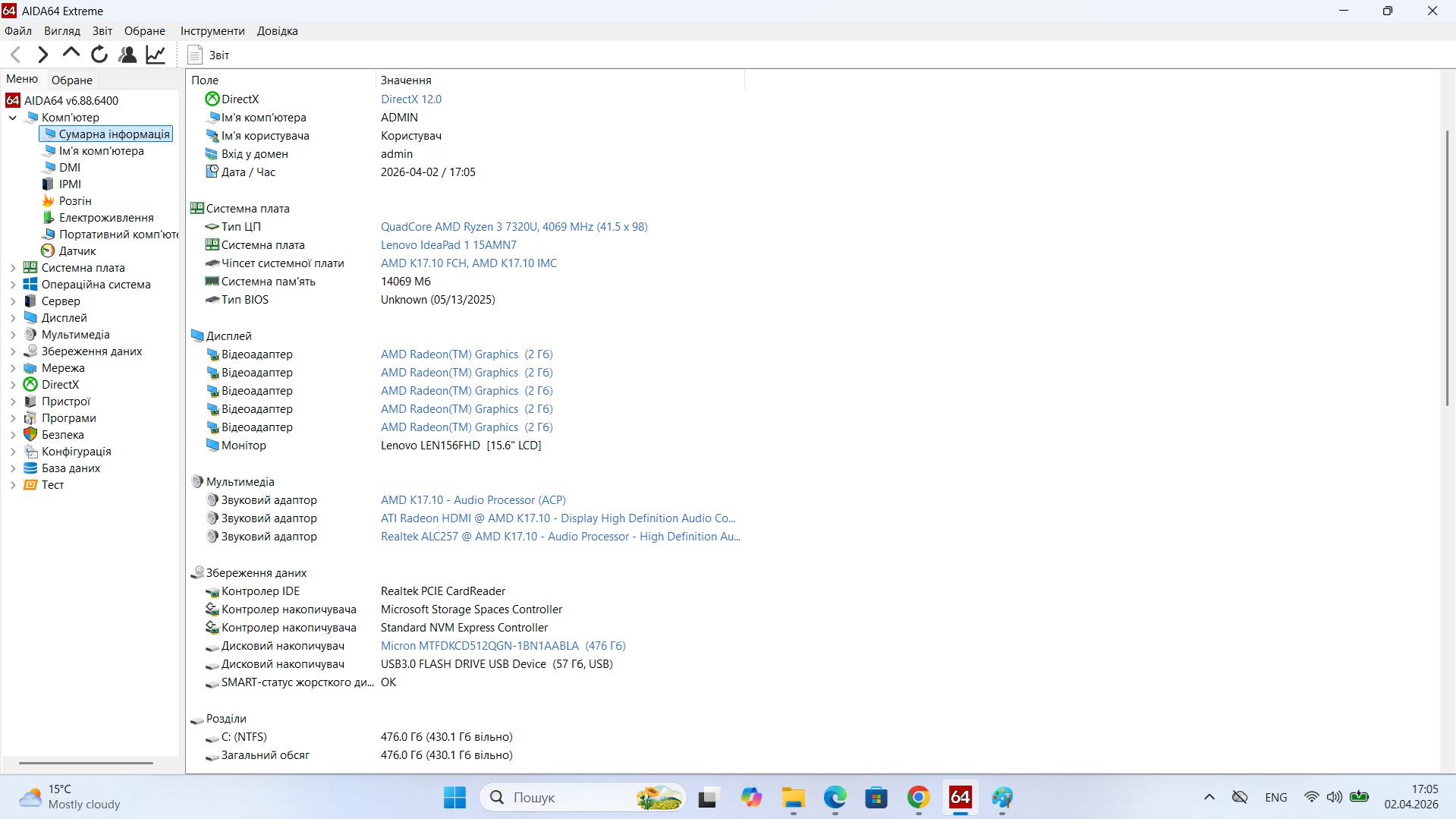
Task: Select the Датчик sensor tree item
Action: point(77,251)
